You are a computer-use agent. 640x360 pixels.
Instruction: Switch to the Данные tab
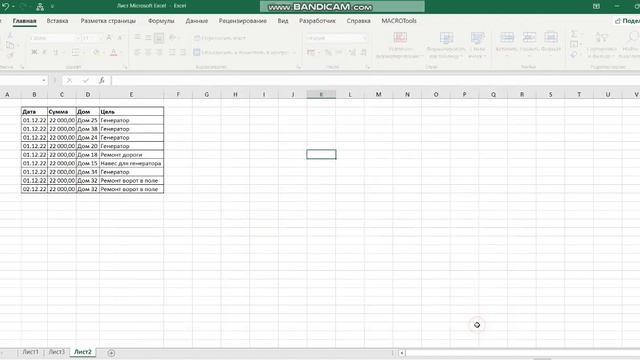click(197, 21)
